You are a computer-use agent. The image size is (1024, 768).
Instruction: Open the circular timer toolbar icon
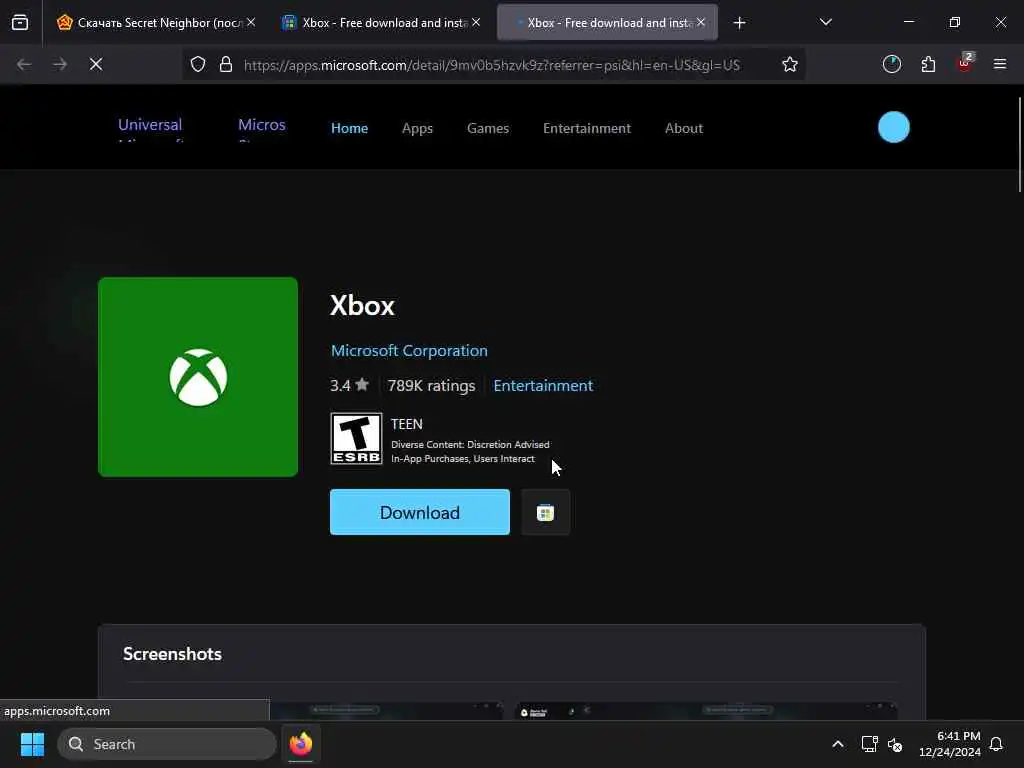(891, 64)
